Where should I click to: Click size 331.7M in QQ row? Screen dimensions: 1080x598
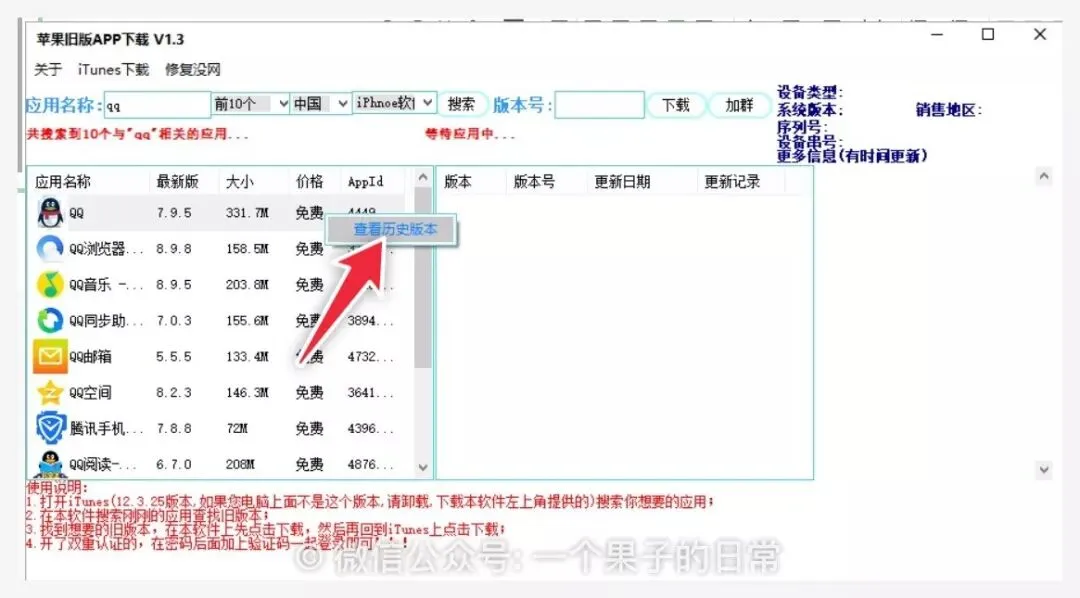tap(247, 213)
